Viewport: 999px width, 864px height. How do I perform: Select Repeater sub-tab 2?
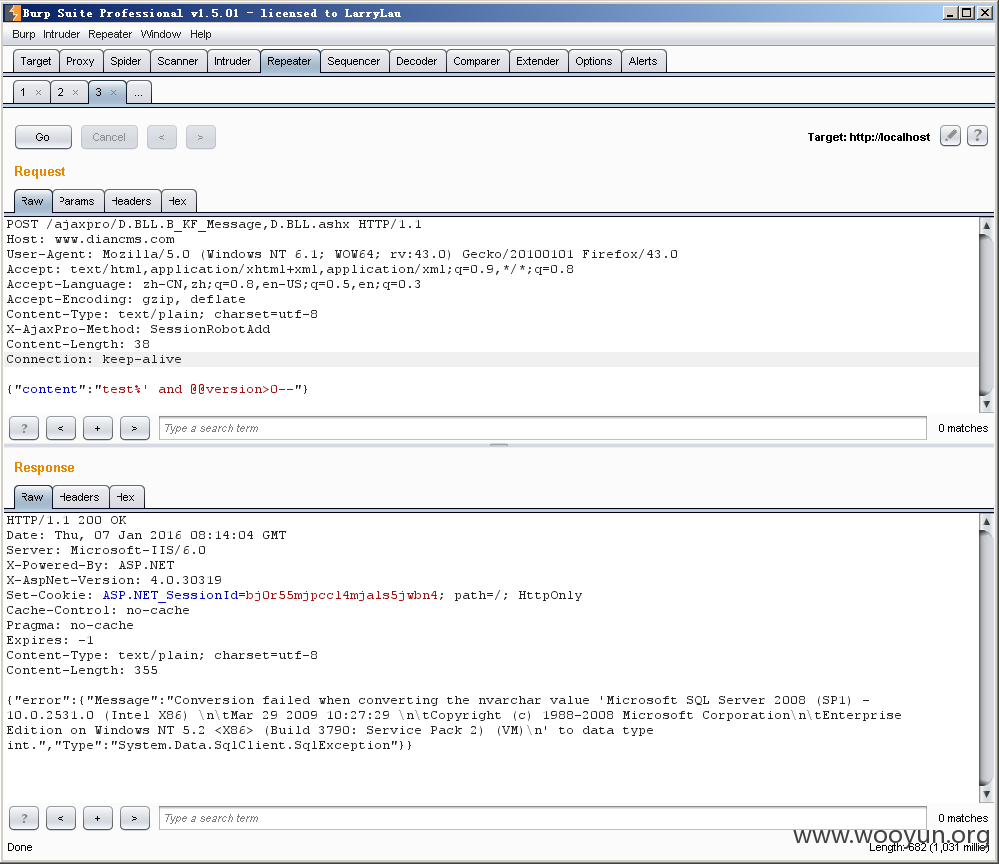61,92
